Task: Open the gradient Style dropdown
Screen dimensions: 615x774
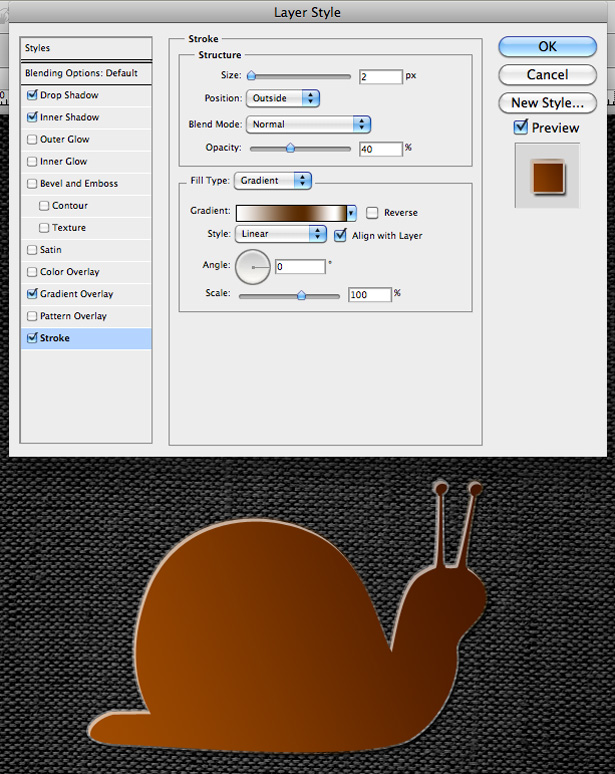Action: [x=281, y=234]
